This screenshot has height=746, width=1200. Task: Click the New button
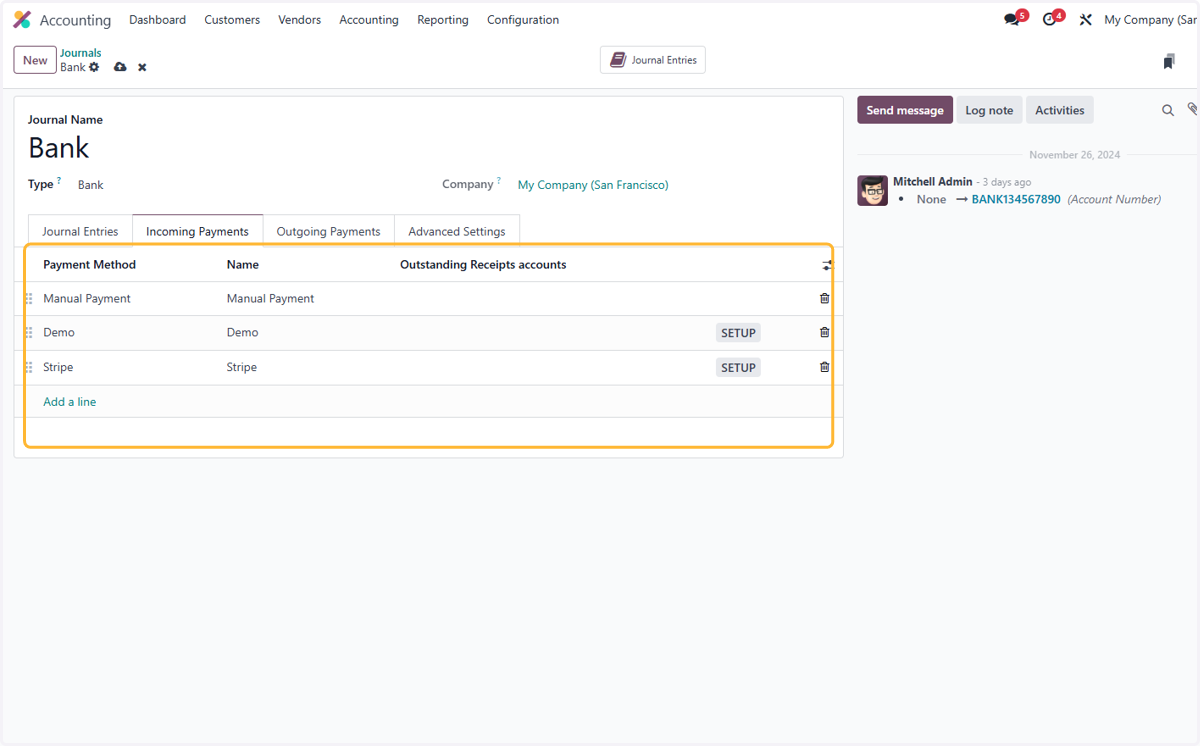click(35, 60)
